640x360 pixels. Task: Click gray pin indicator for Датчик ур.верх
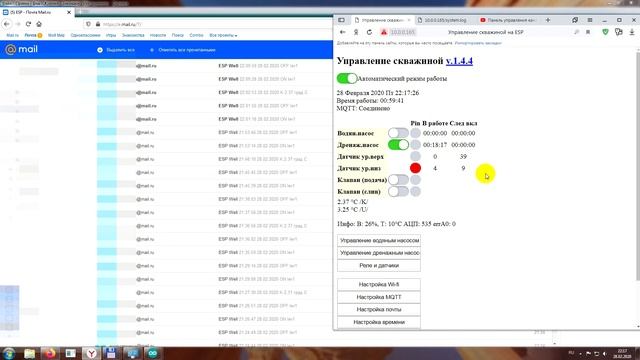(x=415, y=156)
